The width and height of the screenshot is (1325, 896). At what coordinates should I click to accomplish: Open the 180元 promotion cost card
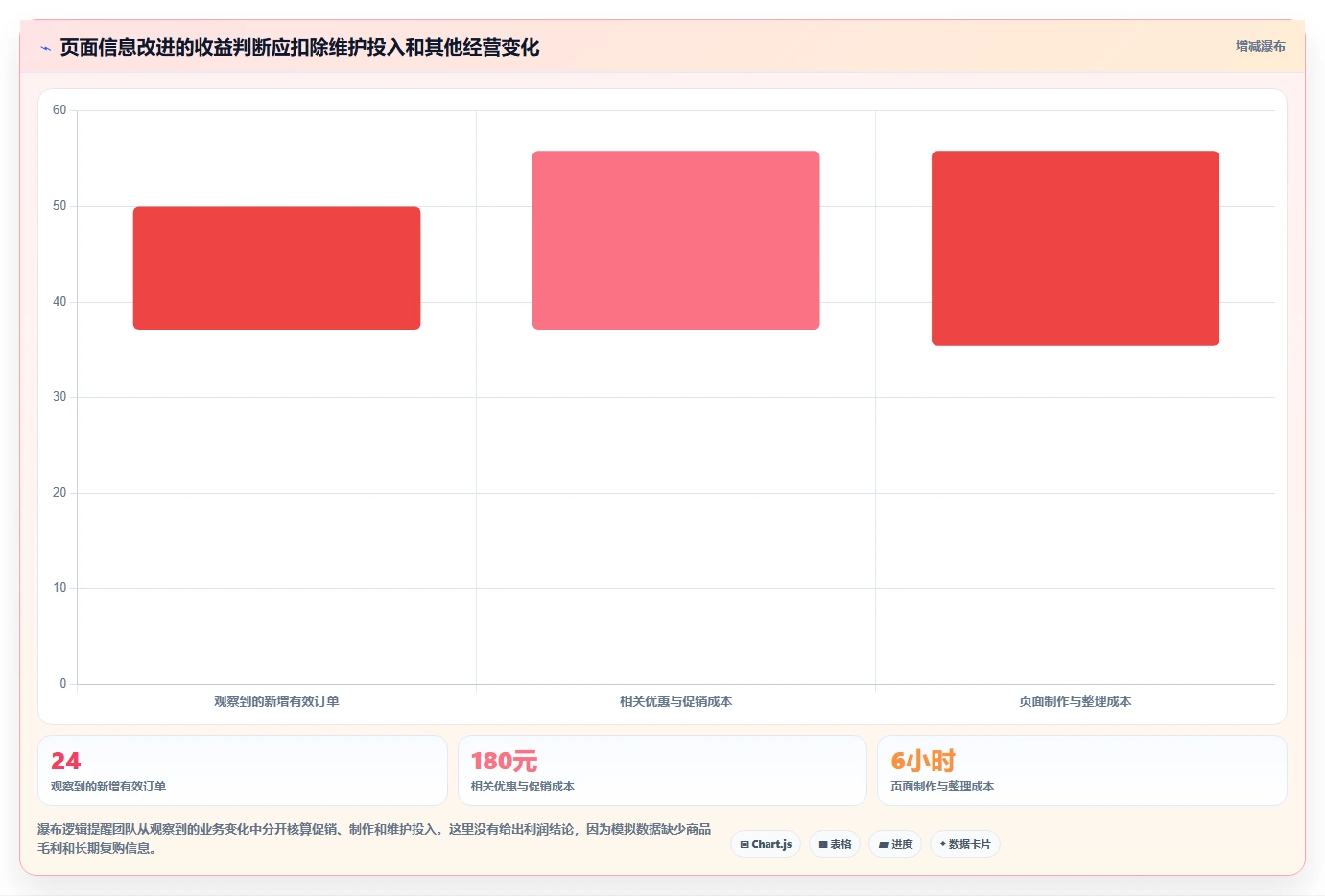tap(662, 770)
